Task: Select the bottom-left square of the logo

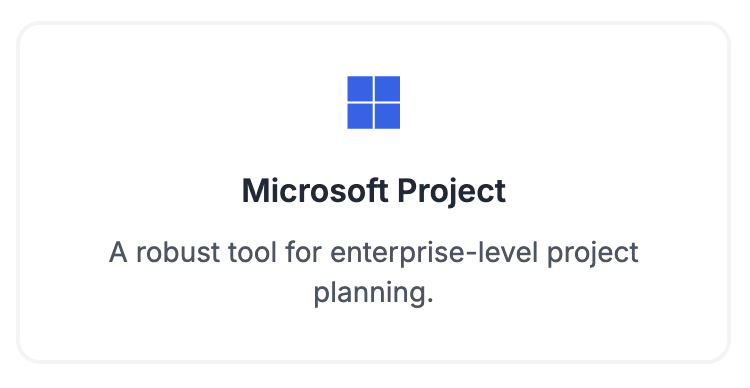Action: pos(360,116)
